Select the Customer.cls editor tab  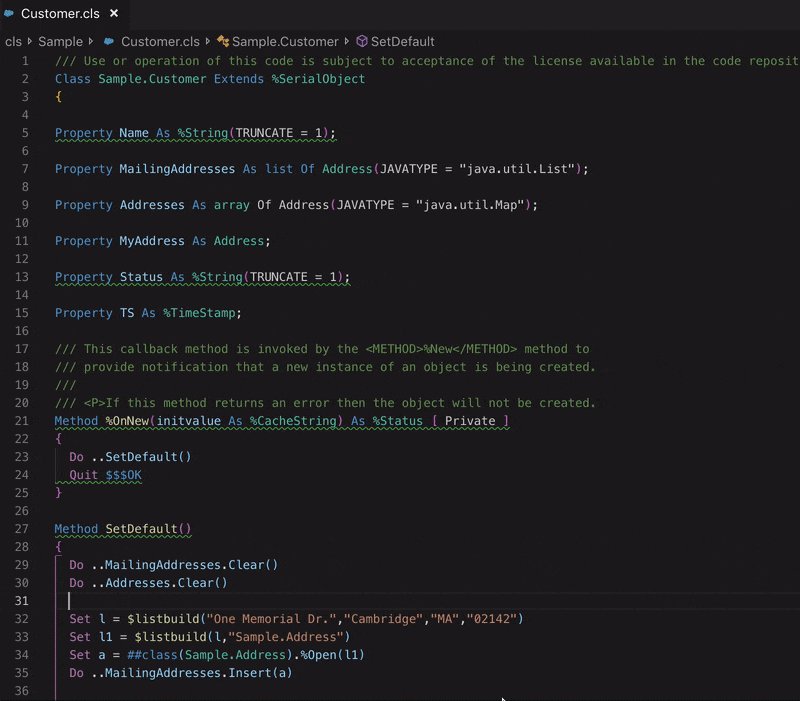point(61,14)
